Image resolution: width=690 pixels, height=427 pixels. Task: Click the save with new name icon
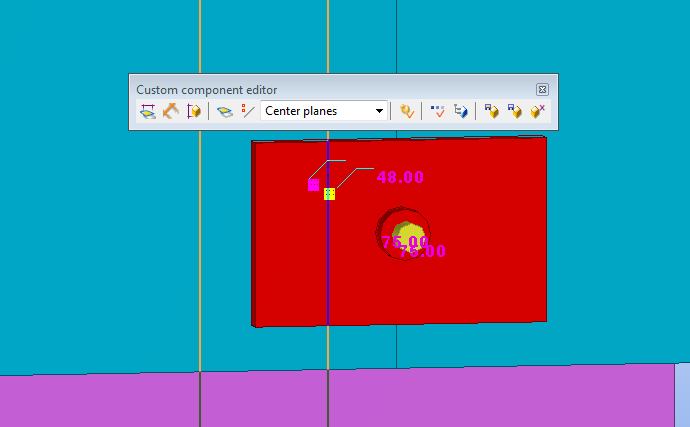[x=514, y=111]
